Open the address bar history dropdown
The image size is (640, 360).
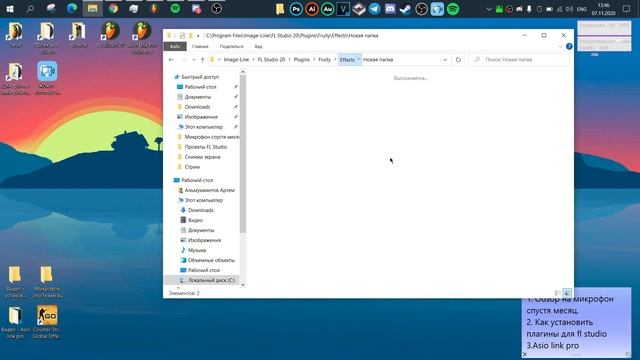445,60
